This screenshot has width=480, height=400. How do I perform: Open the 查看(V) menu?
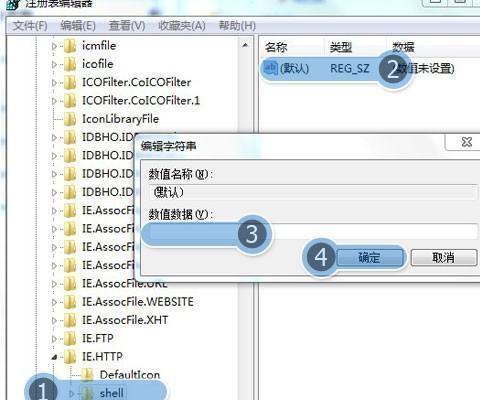pyautogui.click(x=127, y=26)
